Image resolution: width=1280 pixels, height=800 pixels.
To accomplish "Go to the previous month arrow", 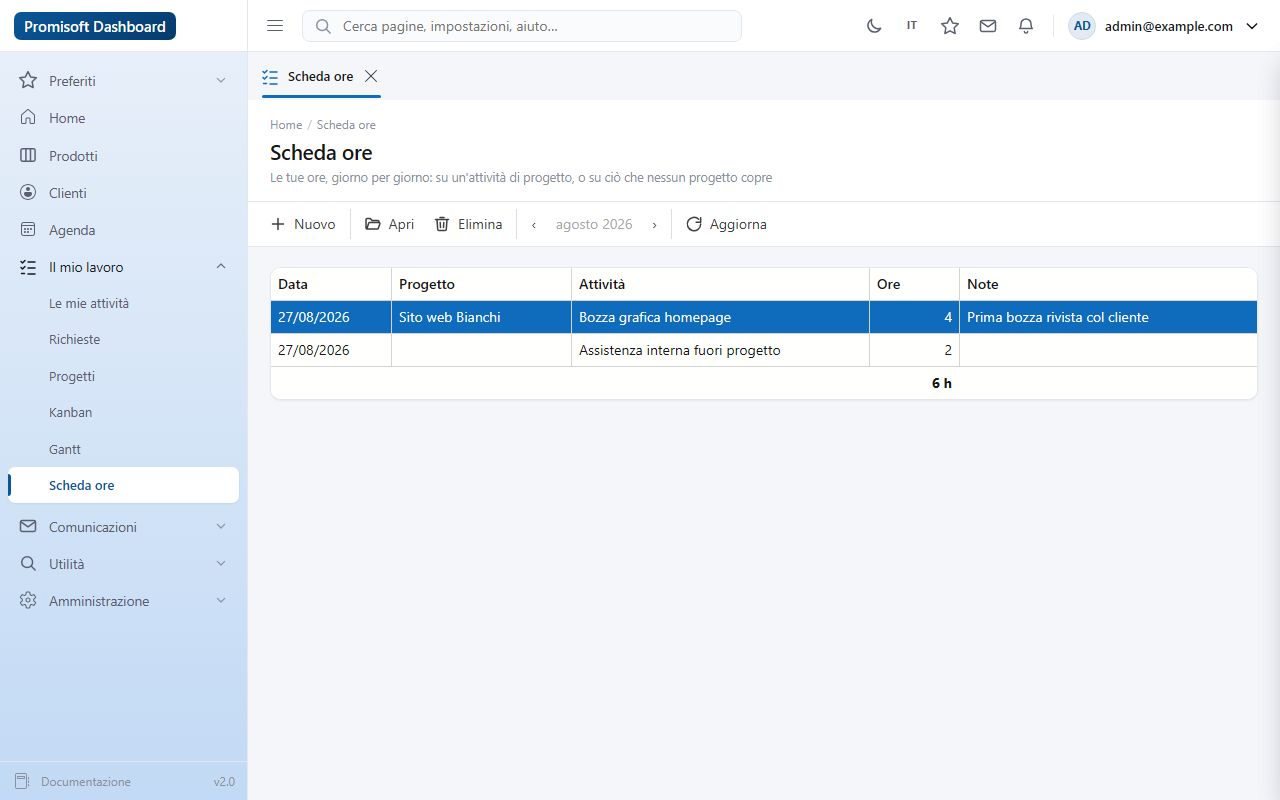I will [x=534, y=224].
